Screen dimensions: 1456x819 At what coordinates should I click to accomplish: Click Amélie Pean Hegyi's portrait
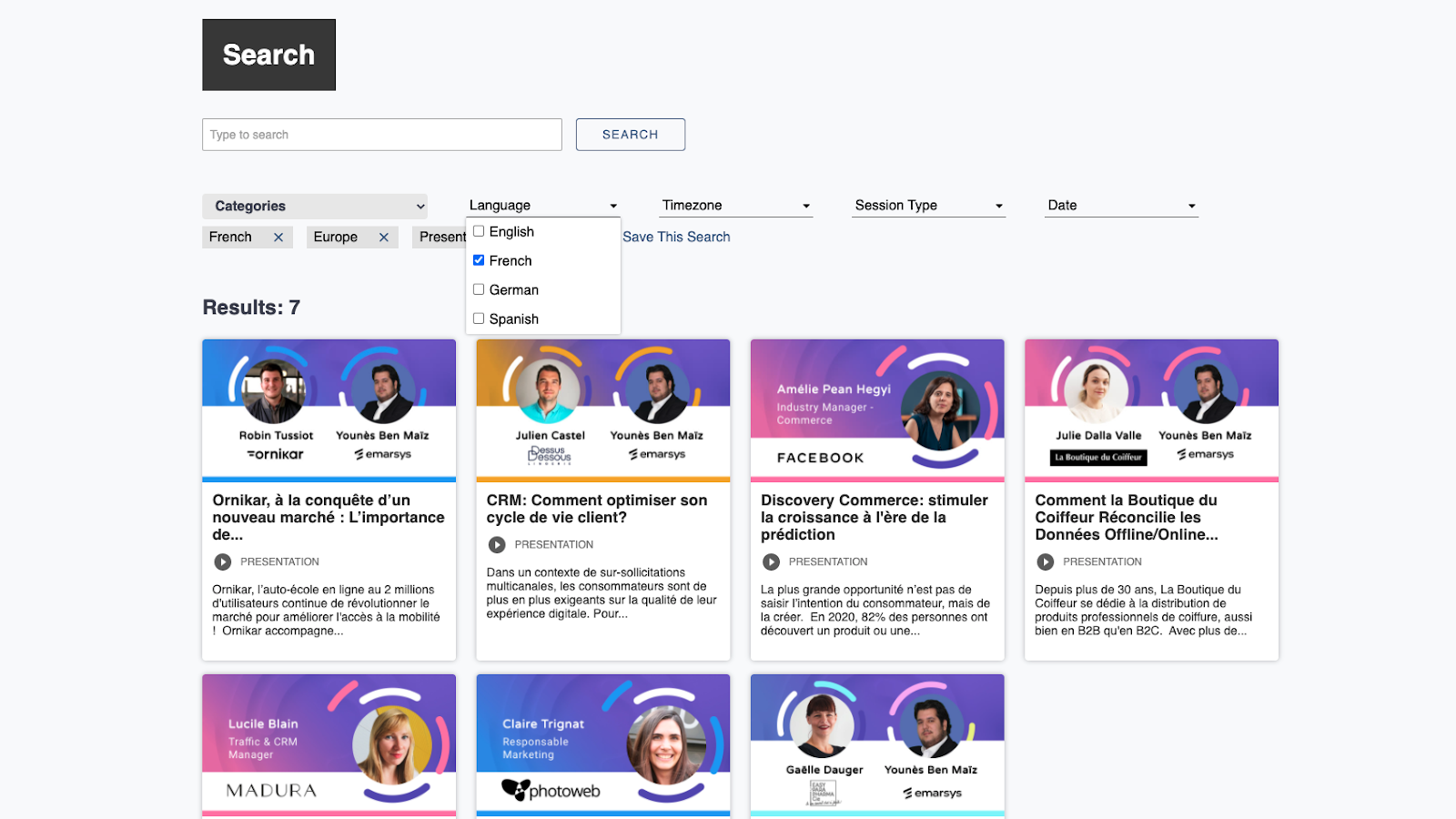[x=940, y=411]
